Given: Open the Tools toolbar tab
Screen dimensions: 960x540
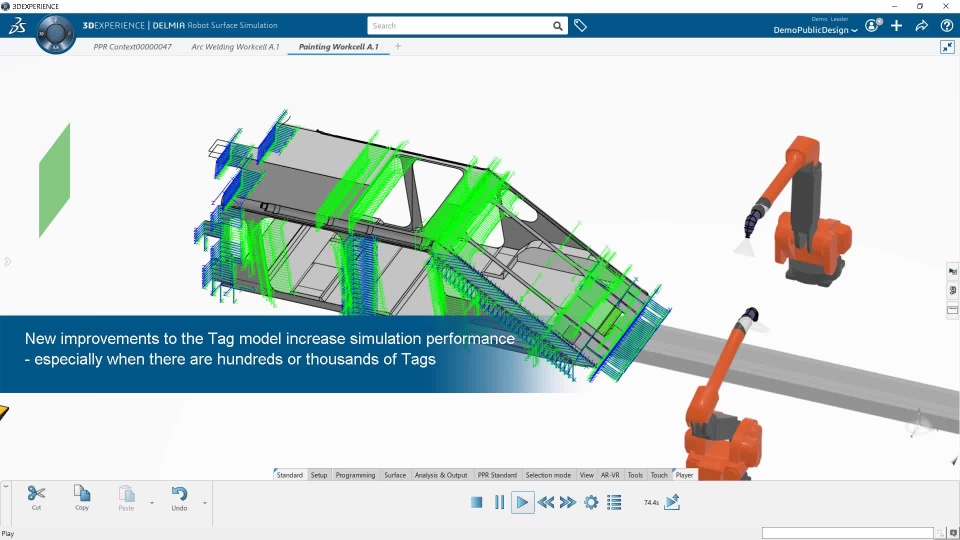Looking at the screenshot, I should (636, 475).
